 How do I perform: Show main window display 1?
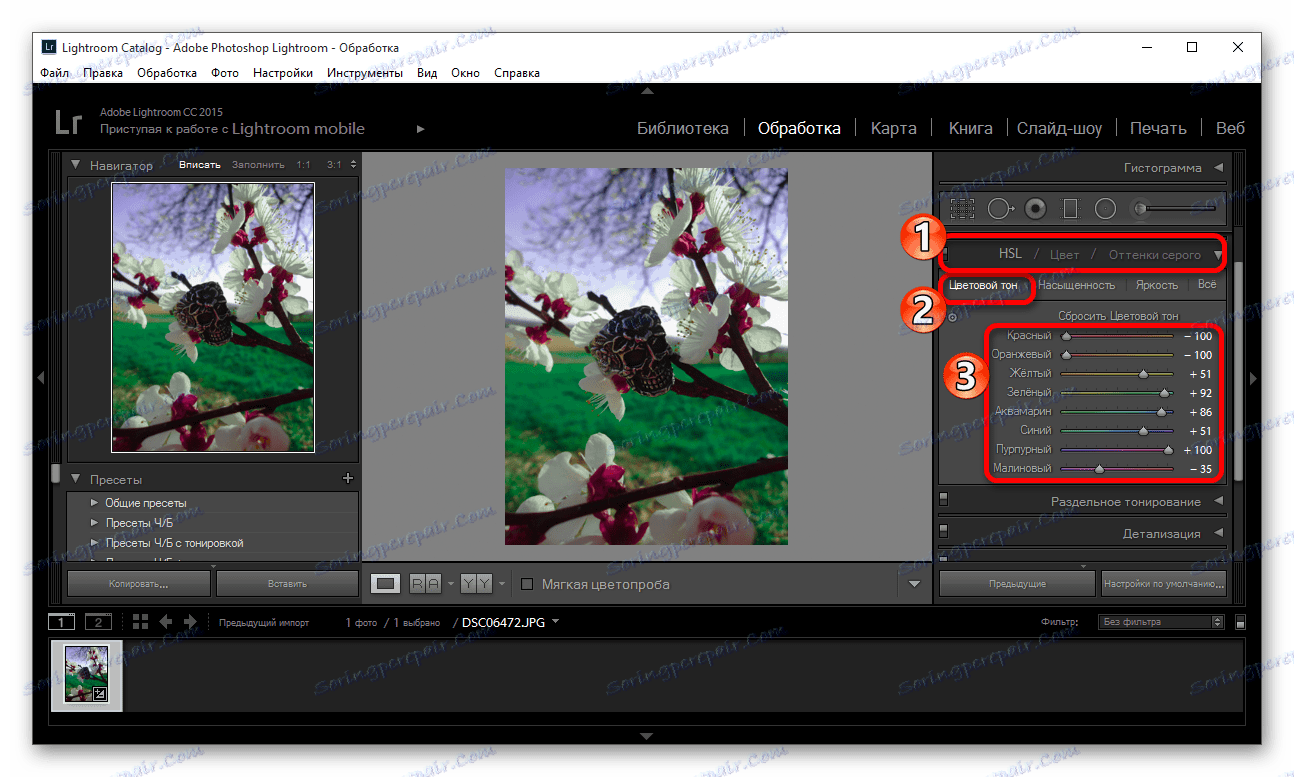coord(61,622)
